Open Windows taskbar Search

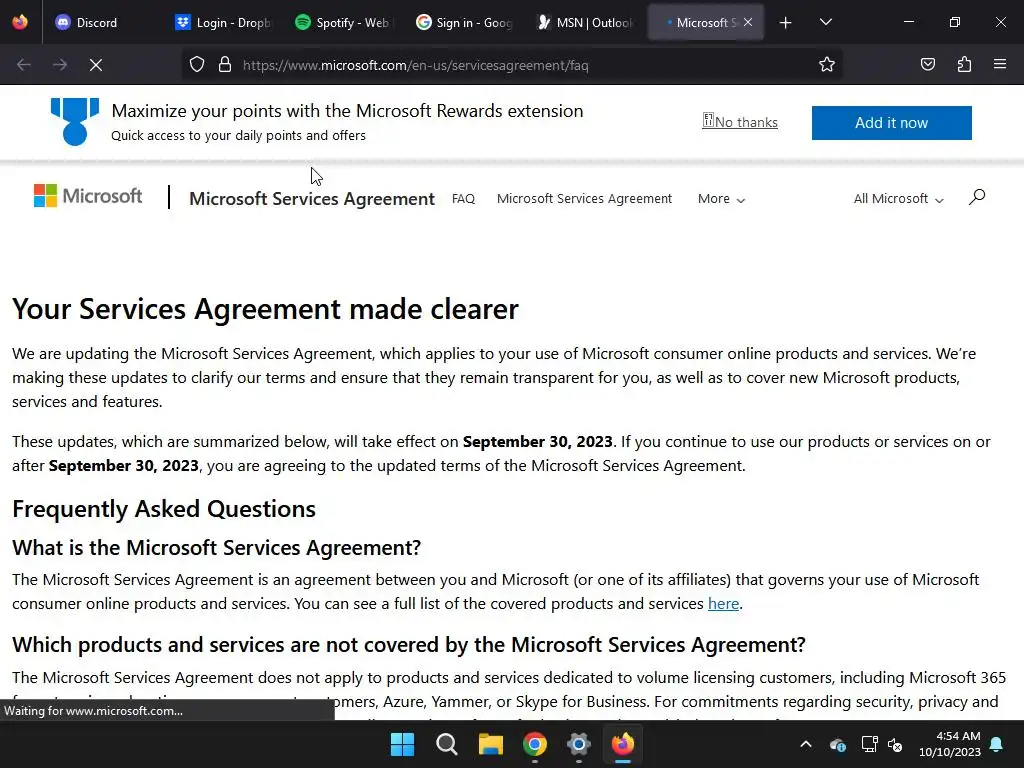click(447, 744)
